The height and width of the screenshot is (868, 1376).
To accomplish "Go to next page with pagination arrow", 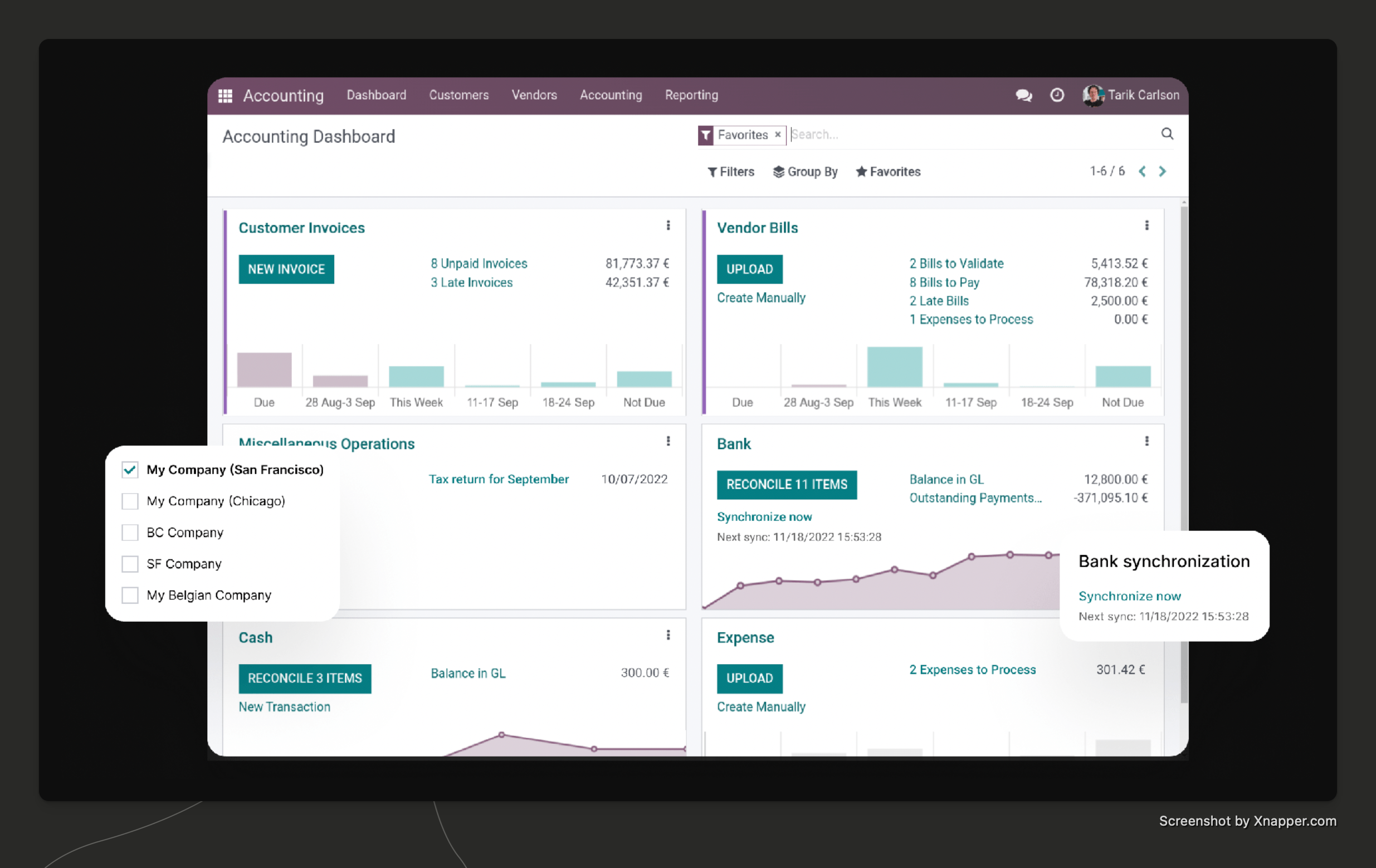I will pyautogui.click(x=1163, y=172).
